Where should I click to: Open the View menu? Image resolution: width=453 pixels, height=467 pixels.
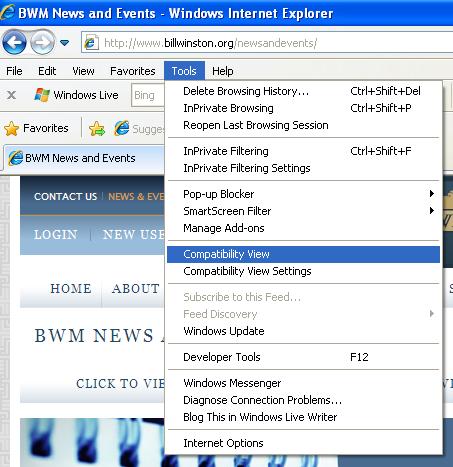[83, 71]
